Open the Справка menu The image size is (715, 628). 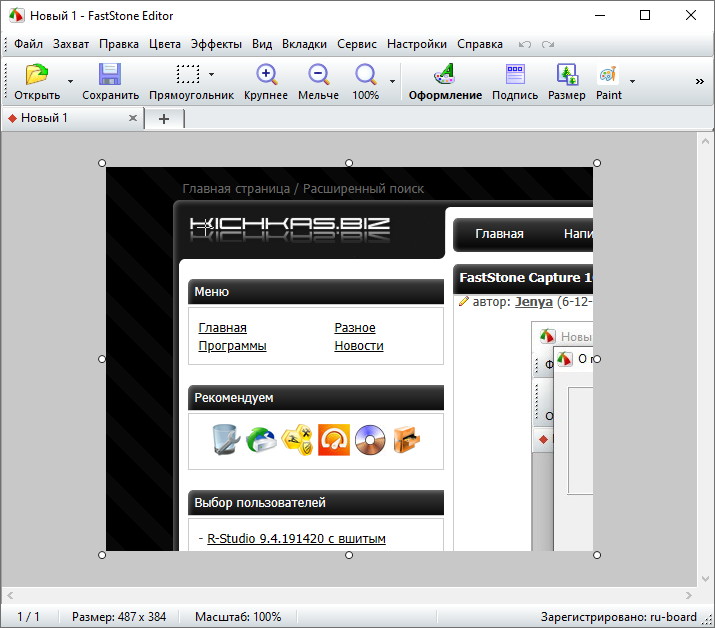click(480, 44)
